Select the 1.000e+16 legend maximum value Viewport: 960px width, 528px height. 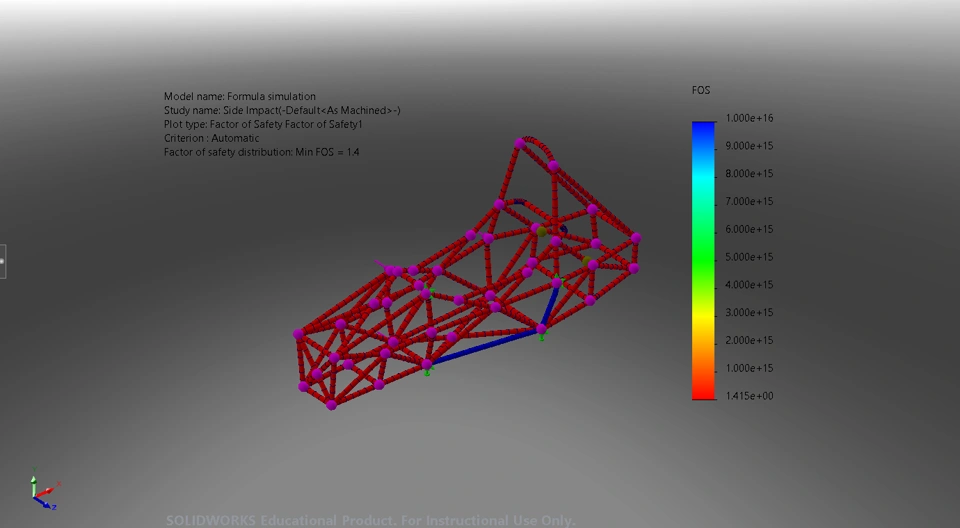tap(749, 118)
